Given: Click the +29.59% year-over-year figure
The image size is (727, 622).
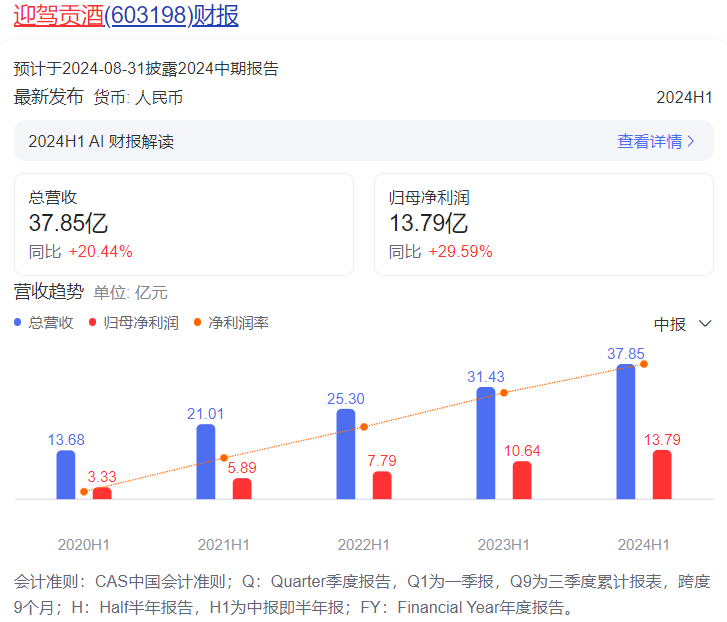Looking at the screenshot, I should (460, 252).
